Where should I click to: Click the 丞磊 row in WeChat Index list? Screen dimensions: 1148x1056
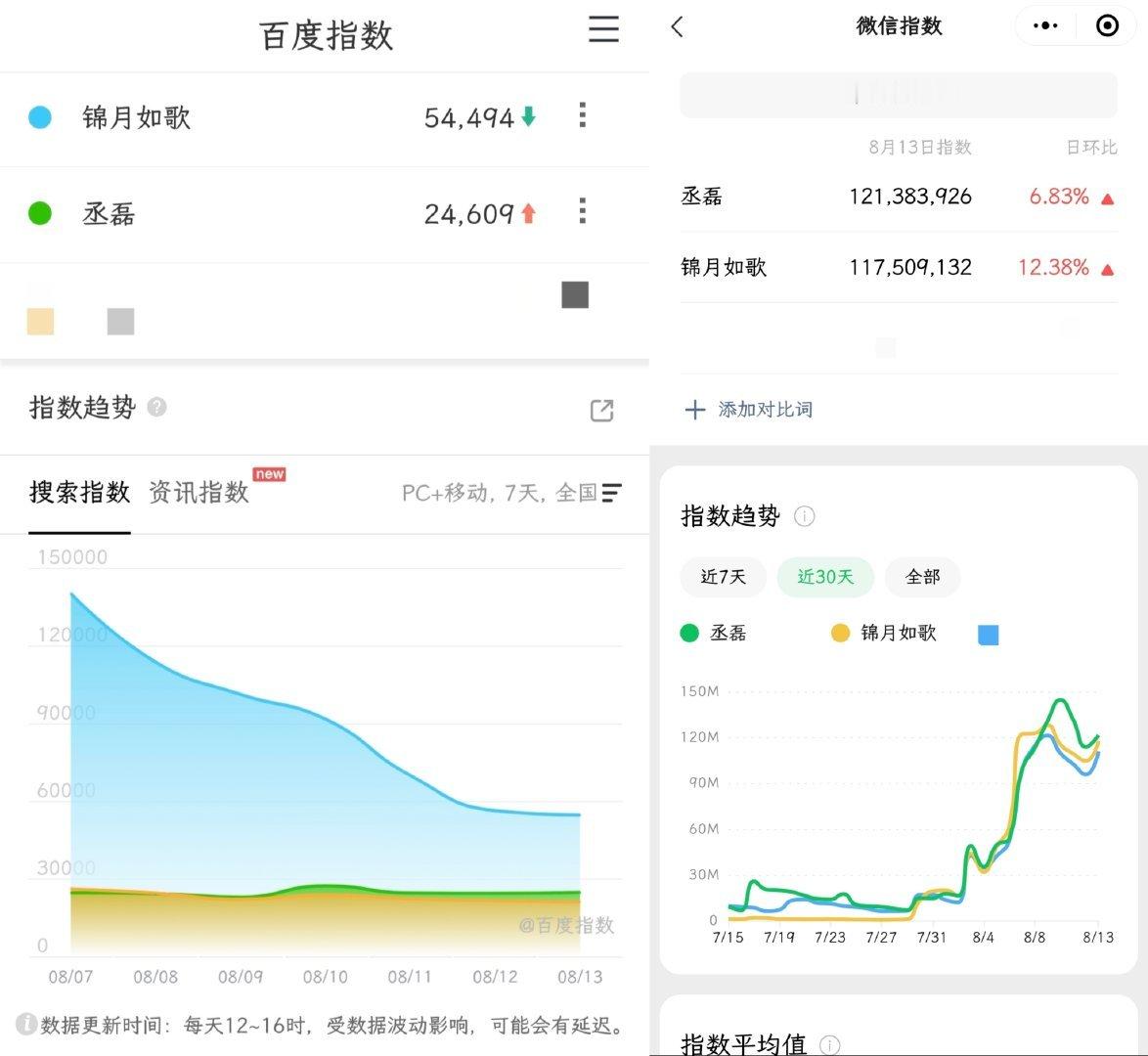tap(899, 197)
